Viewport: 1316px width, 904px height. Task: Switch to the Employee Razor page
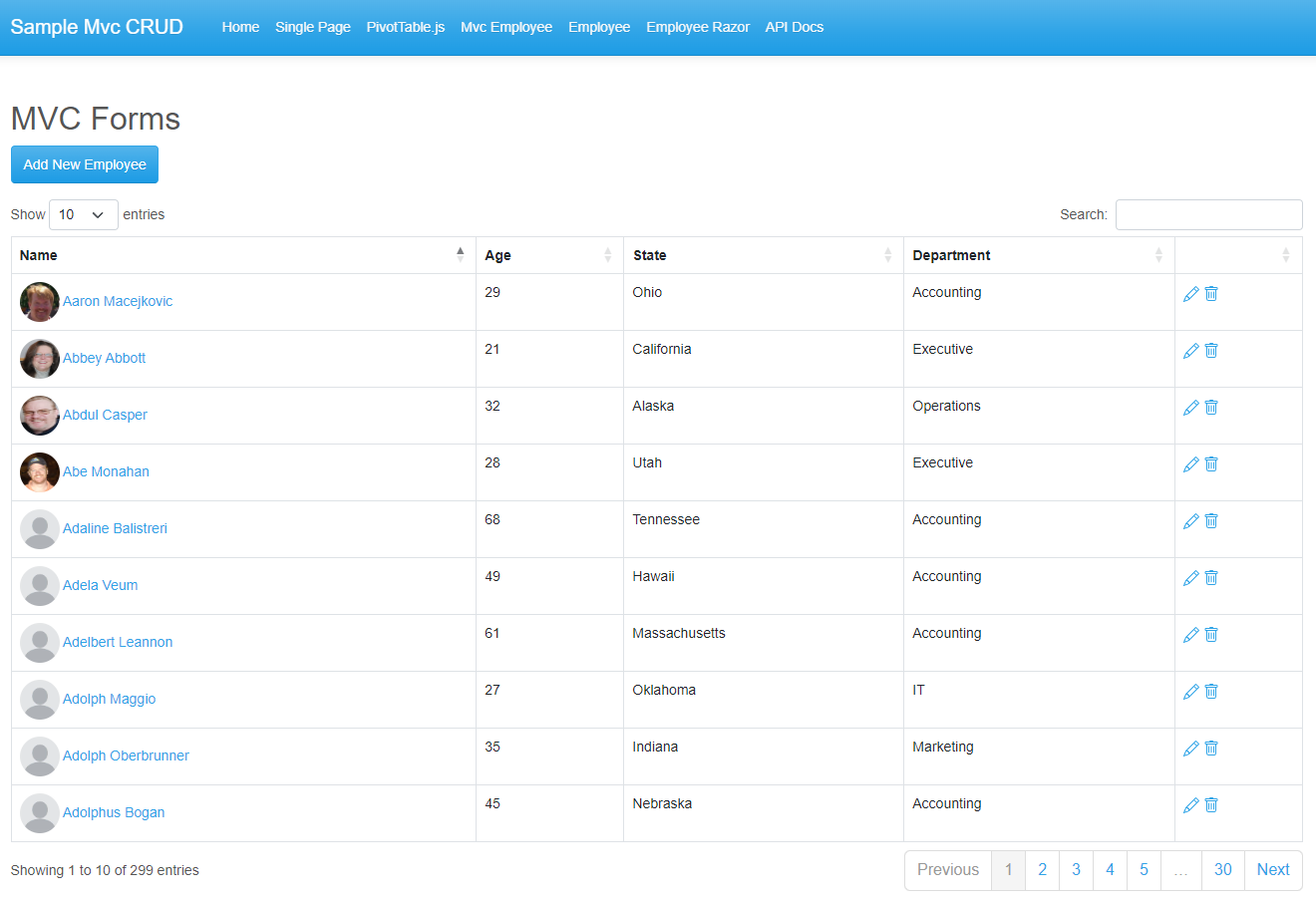coord(698,27)
